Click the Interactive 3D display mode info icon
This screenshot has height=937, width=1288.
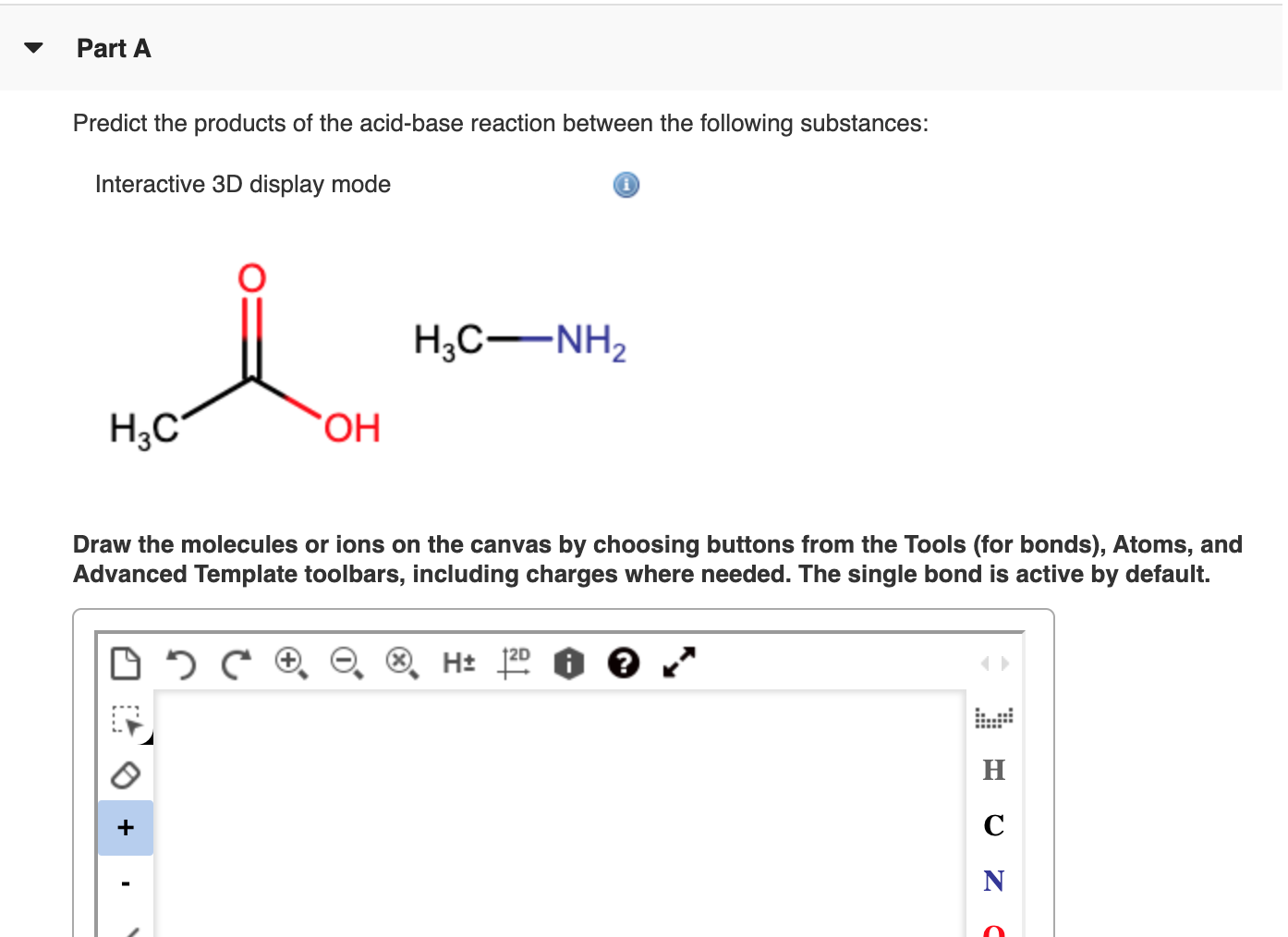(626, 185)
